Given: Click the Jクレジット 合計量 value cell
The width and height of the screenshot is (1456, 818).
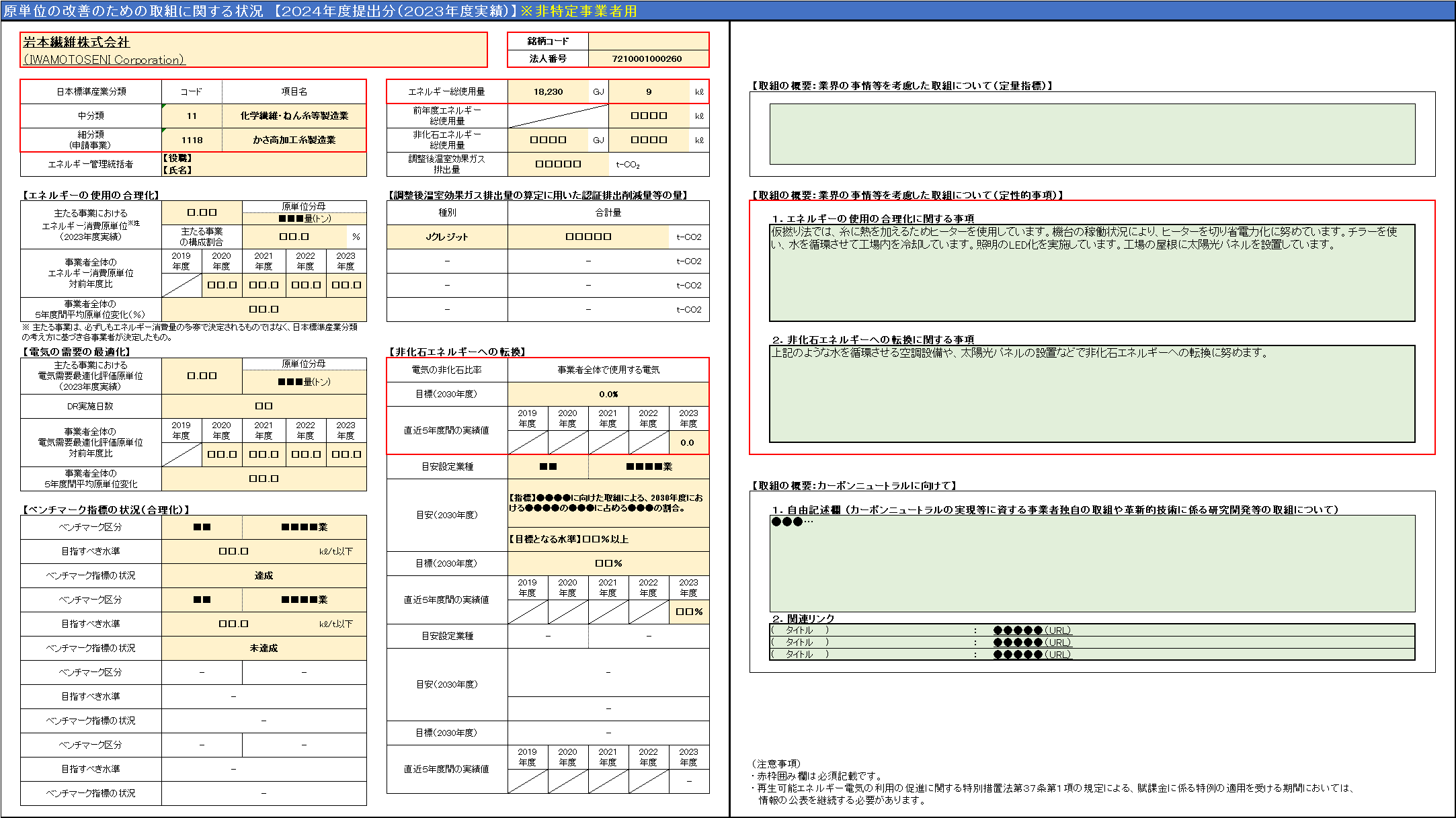Looking at the screenshot, I should tap(588, 237).
